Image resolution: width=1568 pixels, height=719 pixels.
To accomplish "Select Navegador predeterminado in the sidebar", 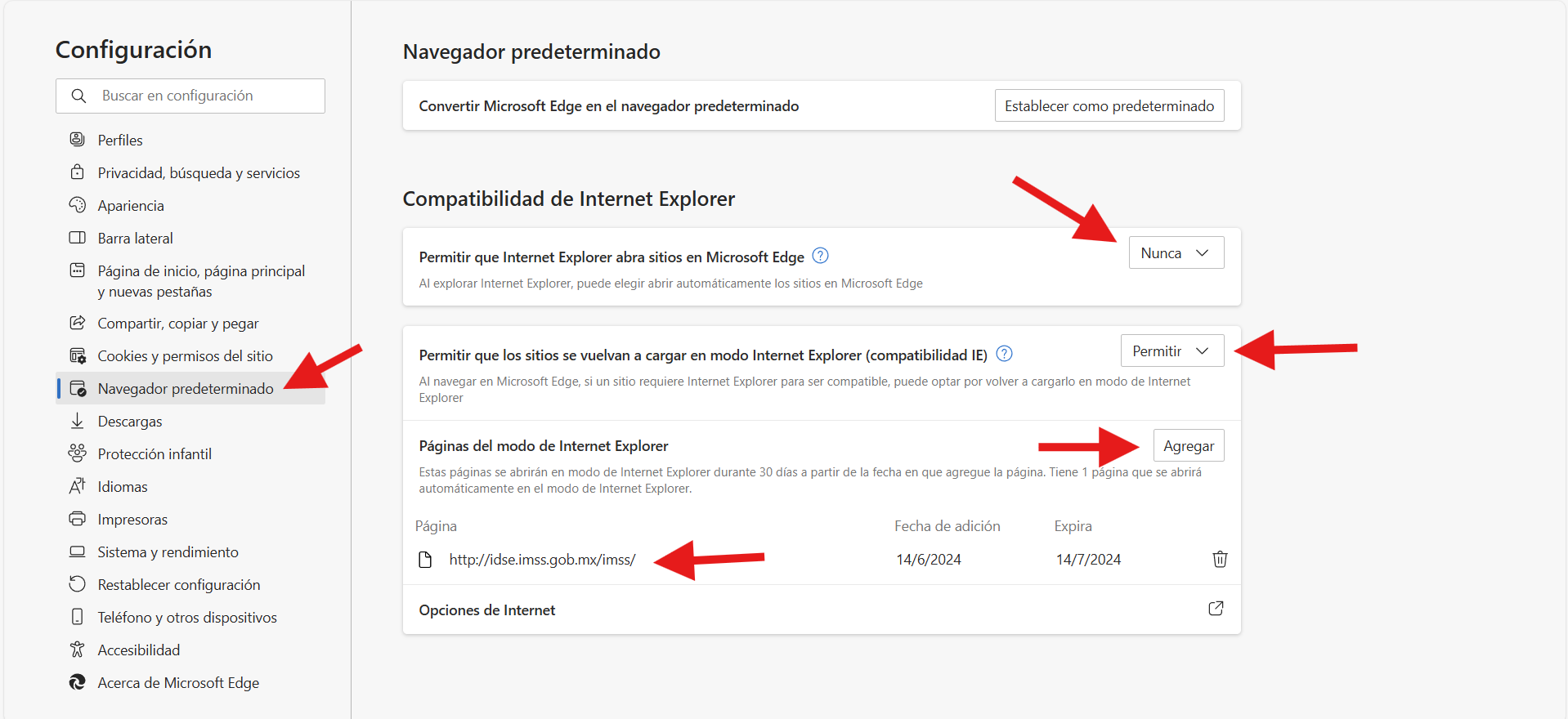I will [190, 388].
